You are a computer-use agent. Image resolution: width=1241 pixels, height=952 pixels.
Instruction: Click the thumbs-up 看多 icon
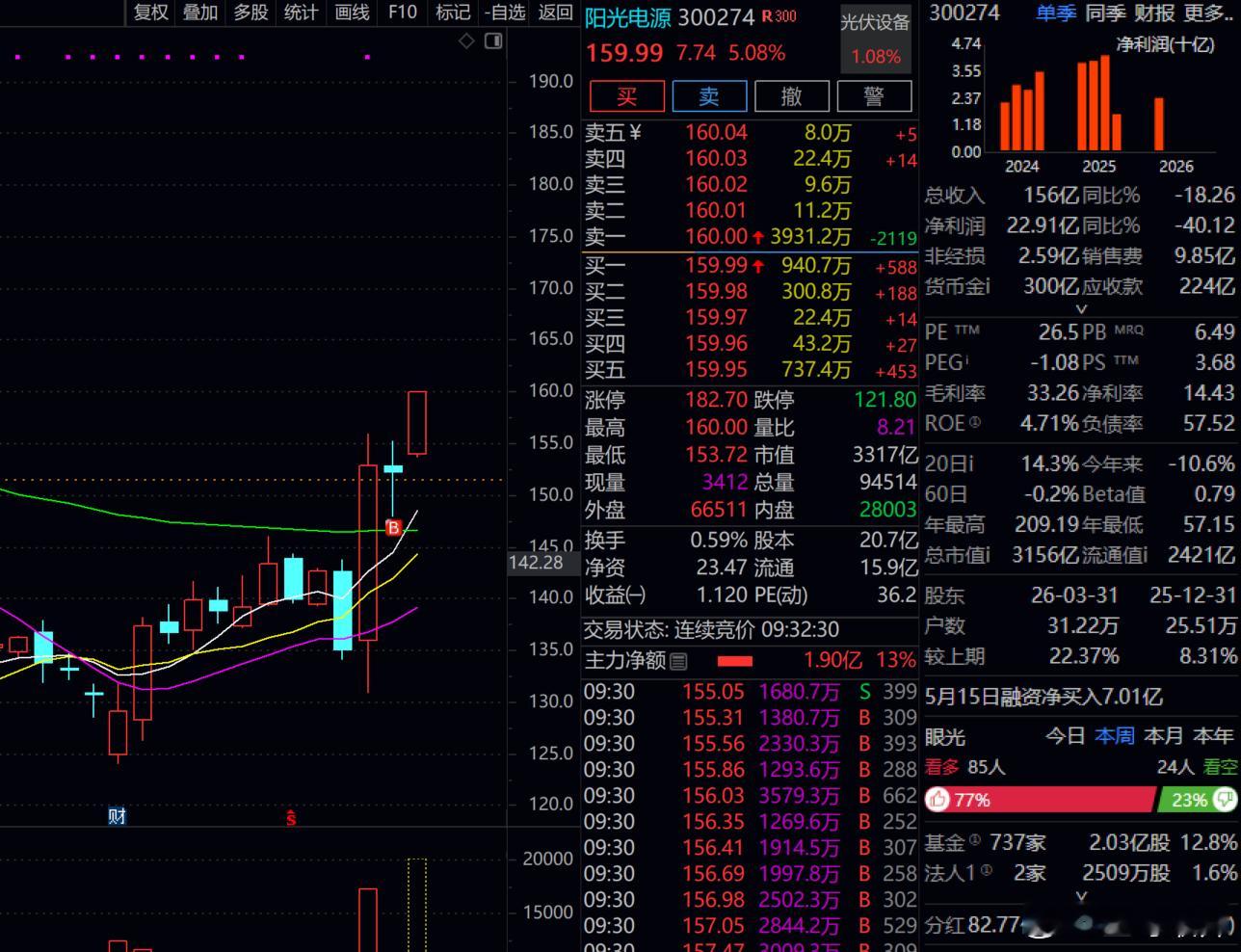point(937,800)
